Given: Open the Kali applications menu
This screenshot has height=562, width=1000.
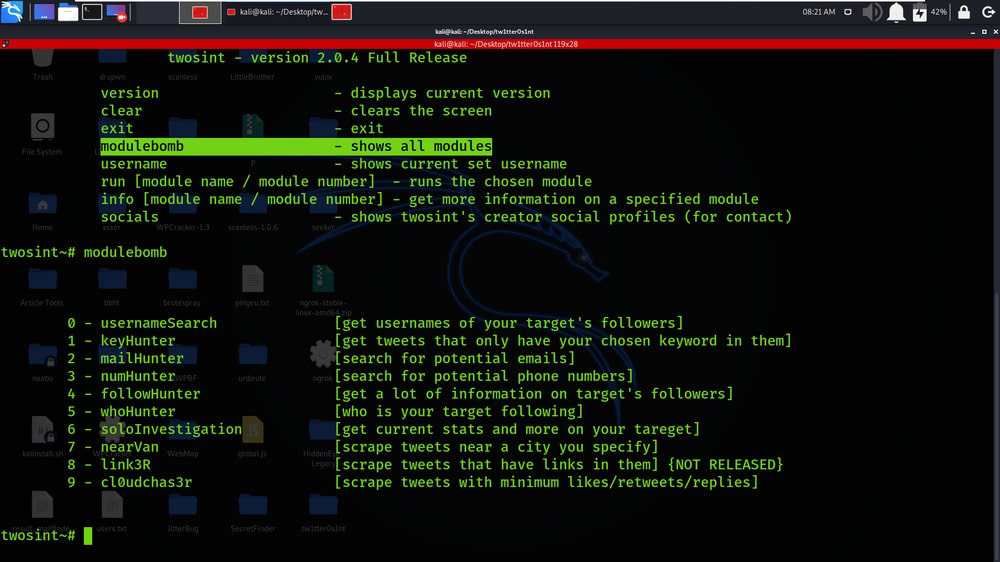Looking at the screenshot, I should click(12, 11).
